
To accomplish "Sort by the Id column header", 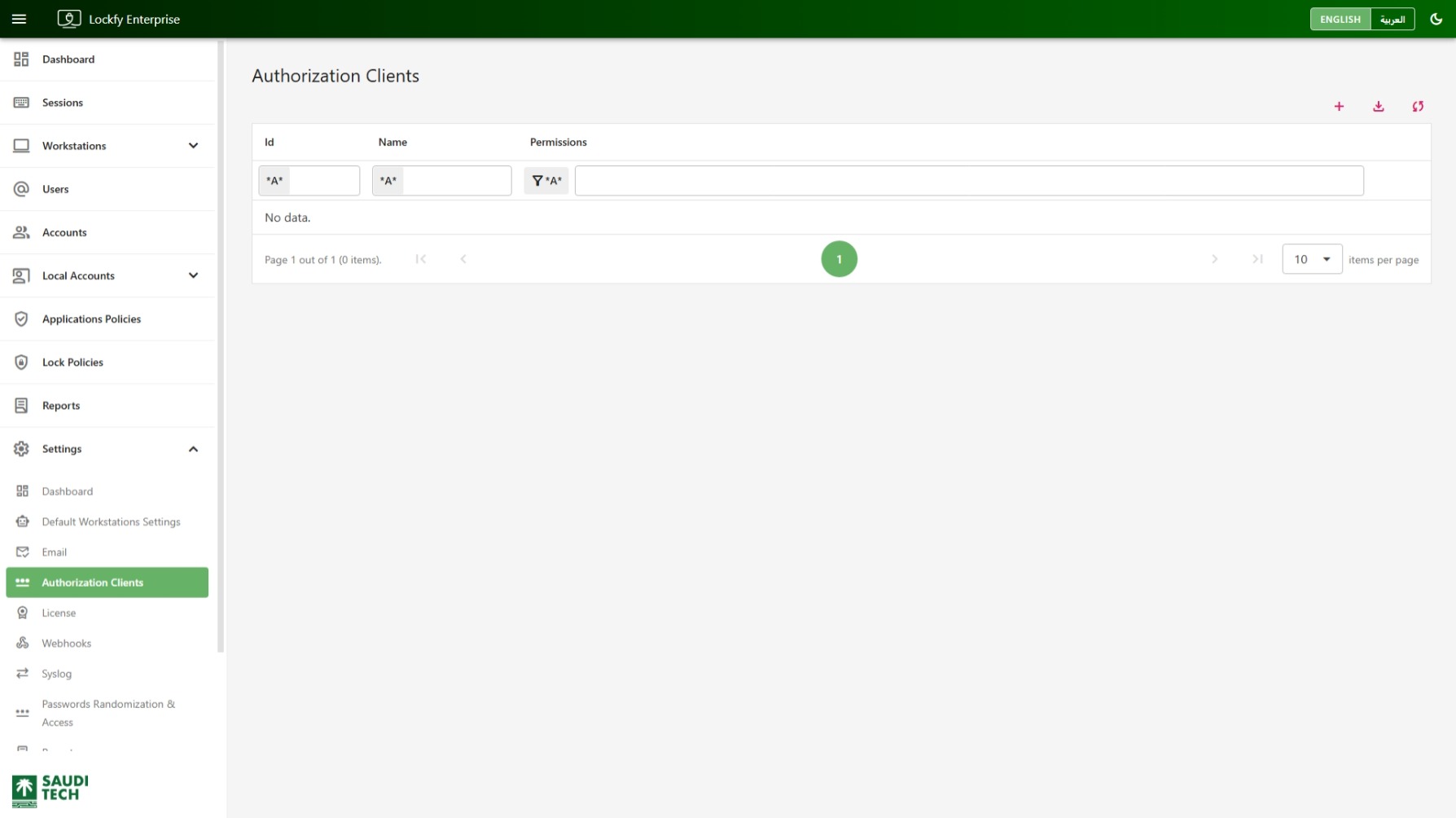I will [x=270, y=142].
